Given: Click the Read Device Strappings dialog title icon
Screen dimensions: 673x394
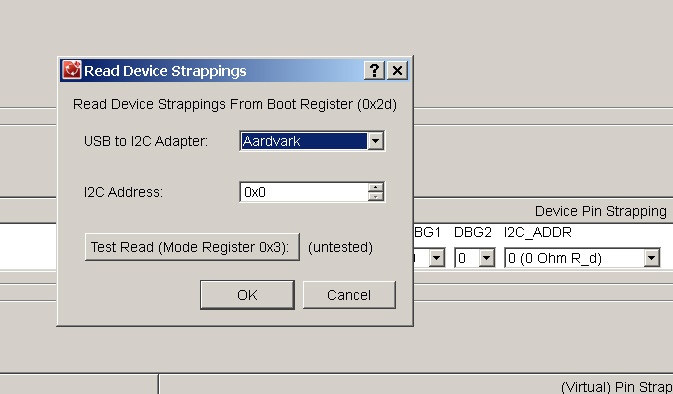Looking at the screenshot, I should click(71, 70).
